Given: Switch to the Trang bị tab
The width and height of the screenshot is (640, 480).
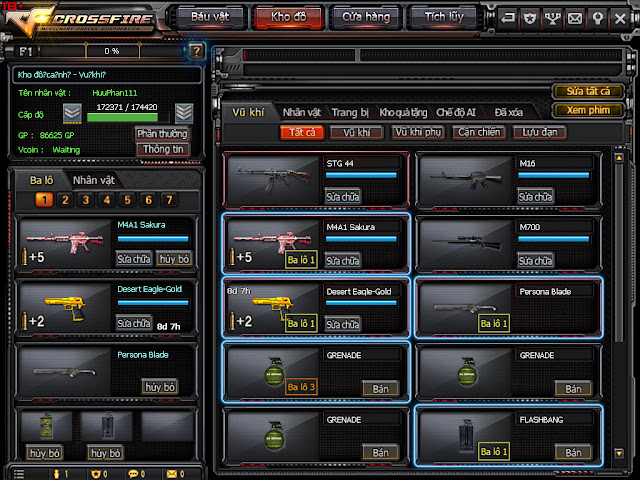Looking at the screenshot, I should [x=350, y=112].
